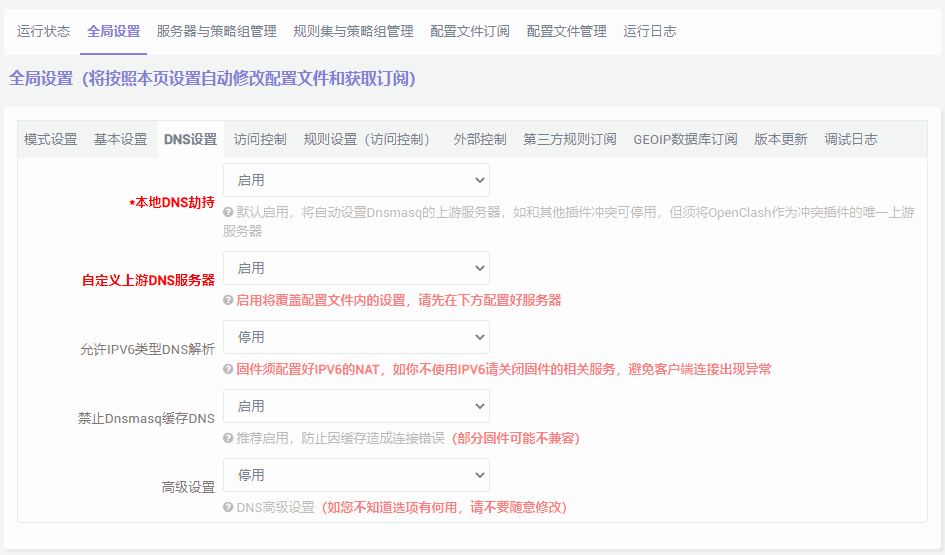Select the 模式设置 sub-tab
Viewport: 945px width, 555px height.
(50, 139)
